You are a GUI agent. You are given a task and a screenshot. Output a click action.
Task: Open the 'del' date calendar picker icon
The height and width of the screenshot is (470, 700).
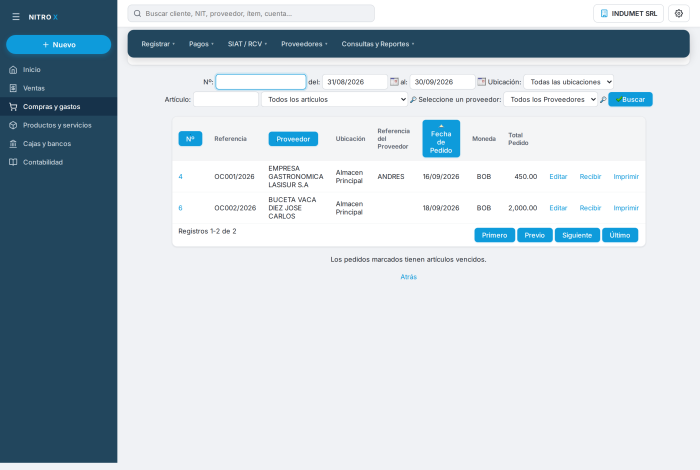click(394, 82)
